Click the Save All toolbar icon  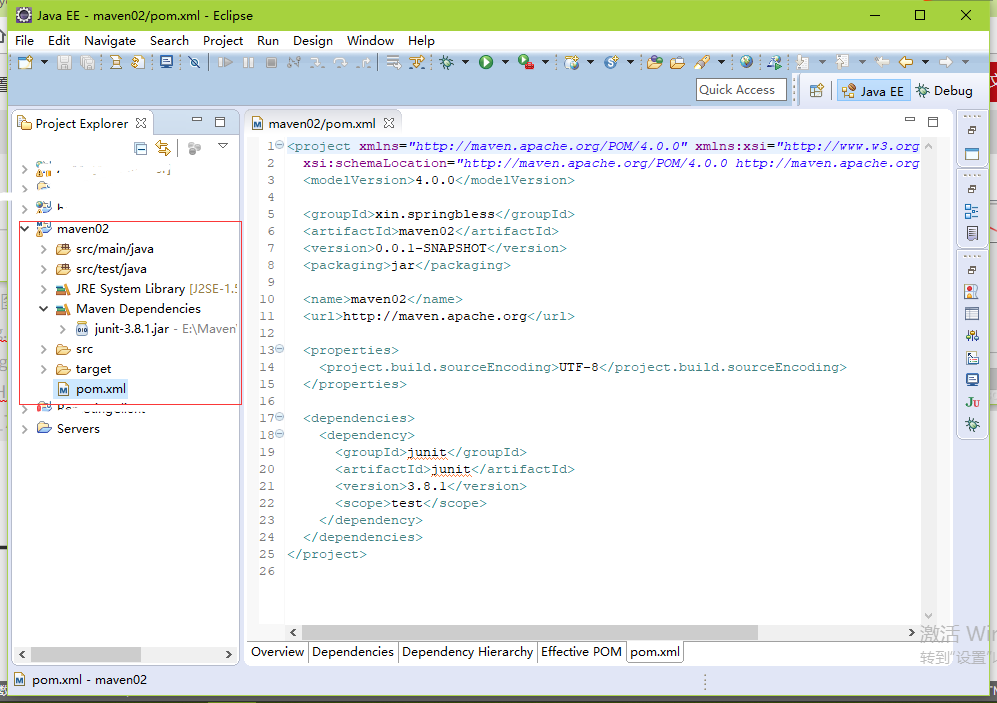88,62
